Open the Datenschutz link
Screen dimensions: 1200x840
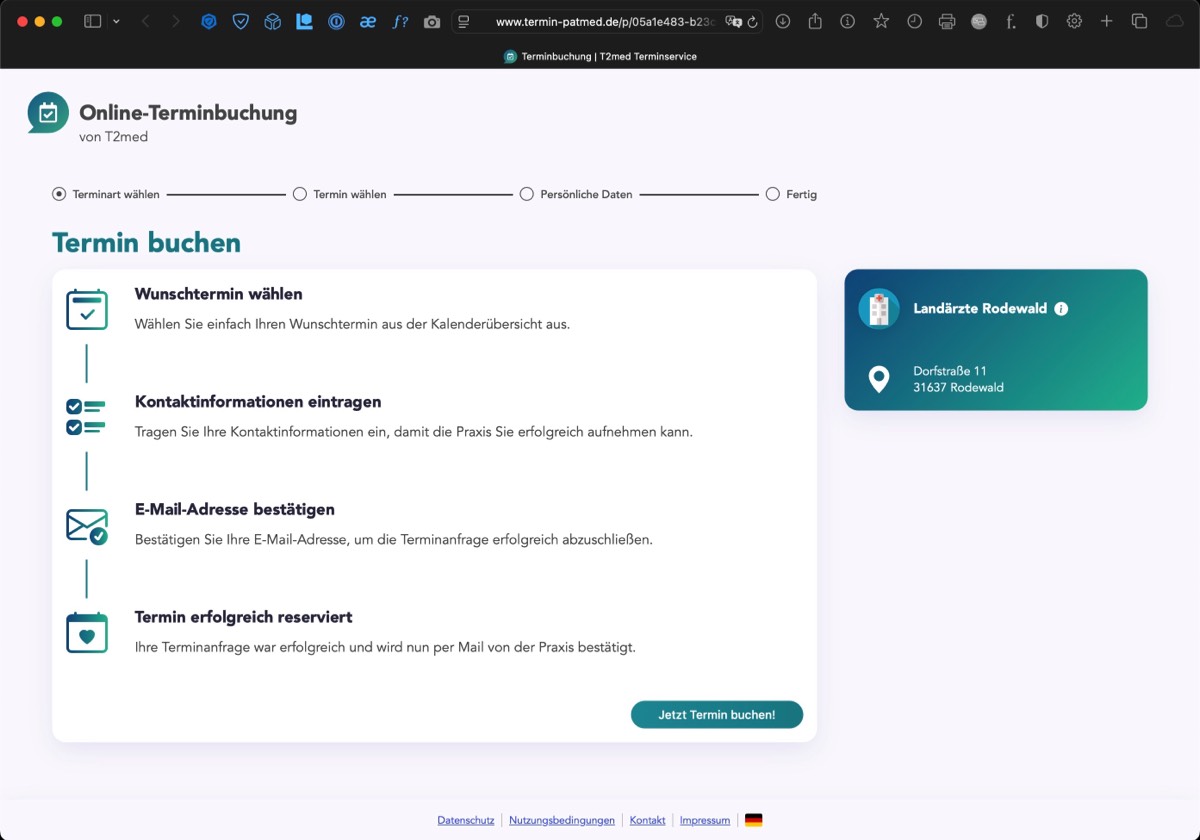point(466,820)
